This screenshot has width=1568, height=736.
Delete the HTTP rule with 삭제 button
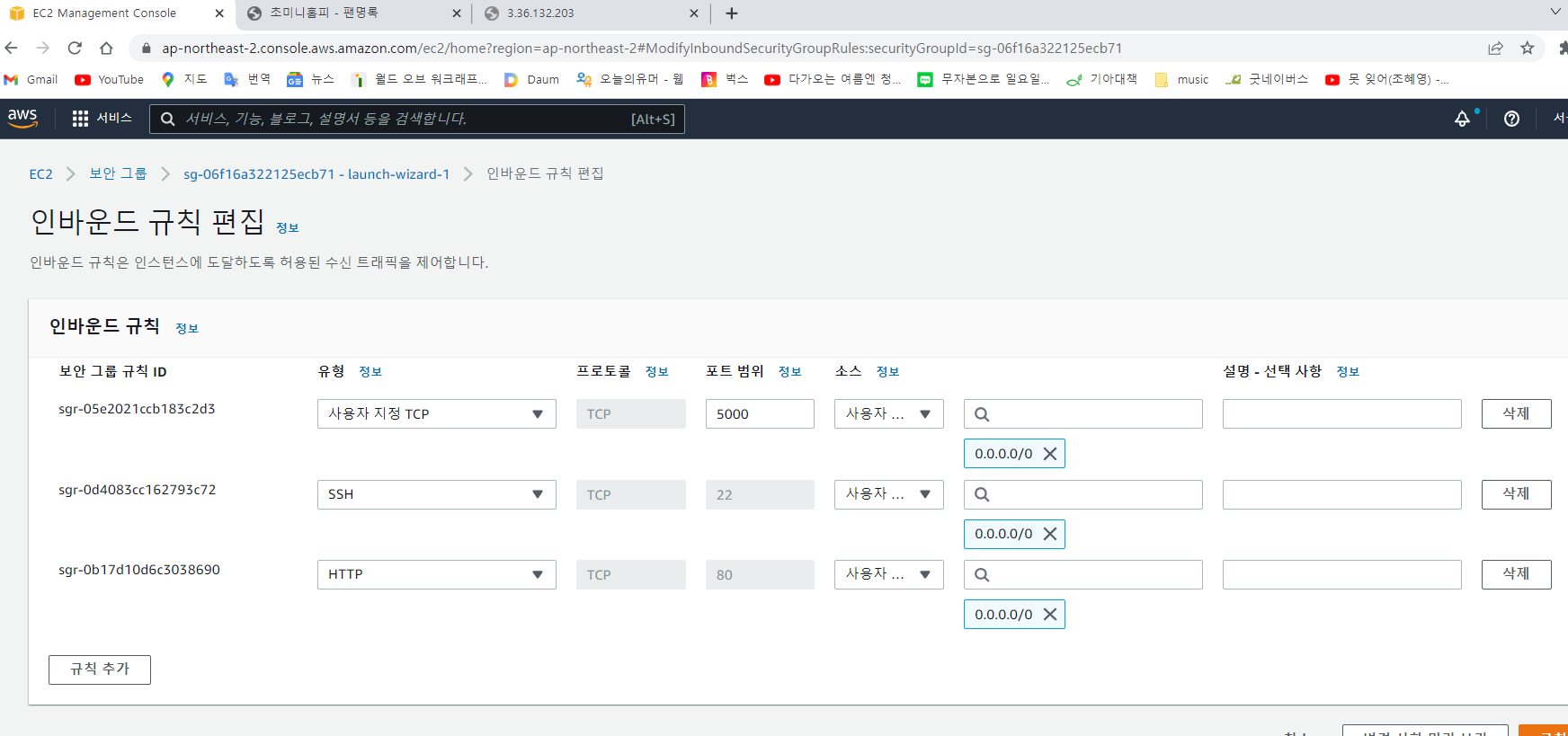tap(1516, 574)
